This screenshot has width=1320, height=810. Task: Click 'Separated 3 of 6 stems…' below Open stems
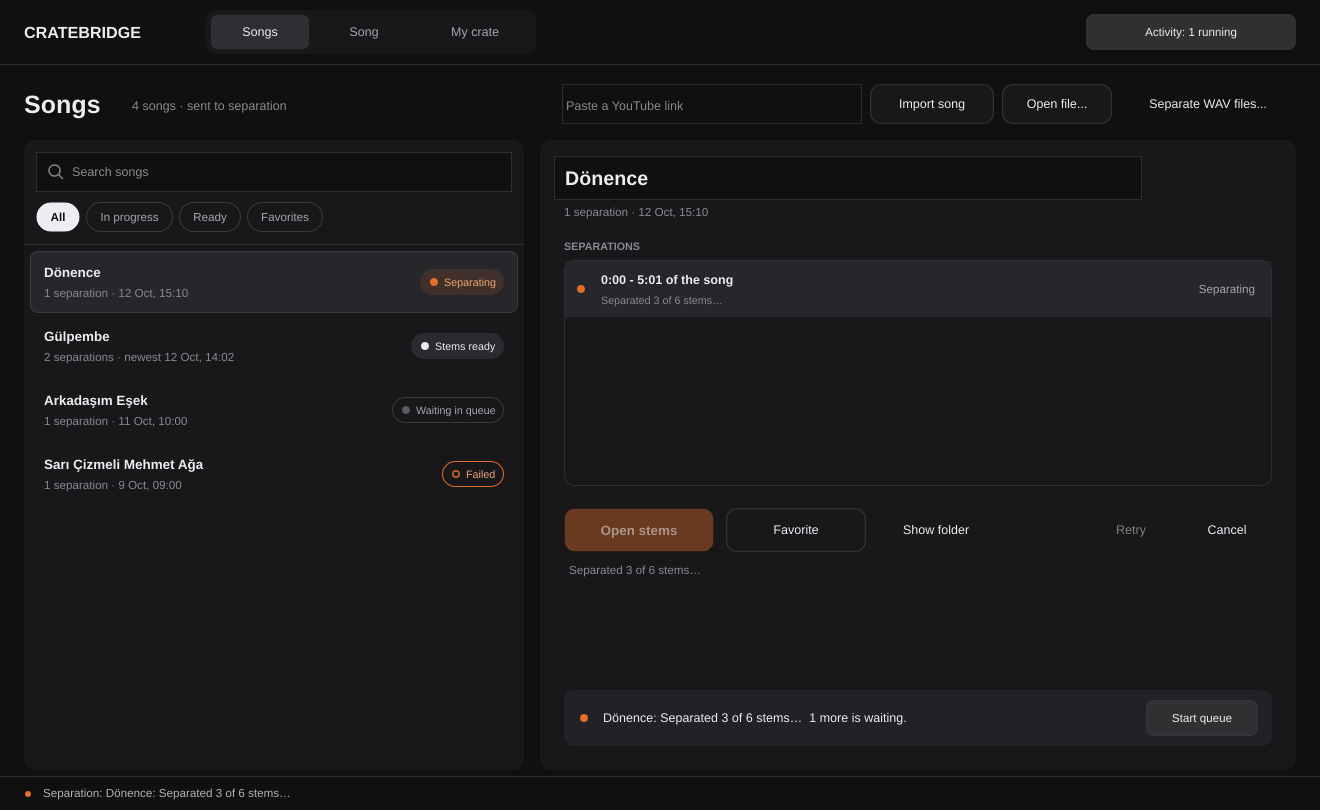tap(635, 570)
